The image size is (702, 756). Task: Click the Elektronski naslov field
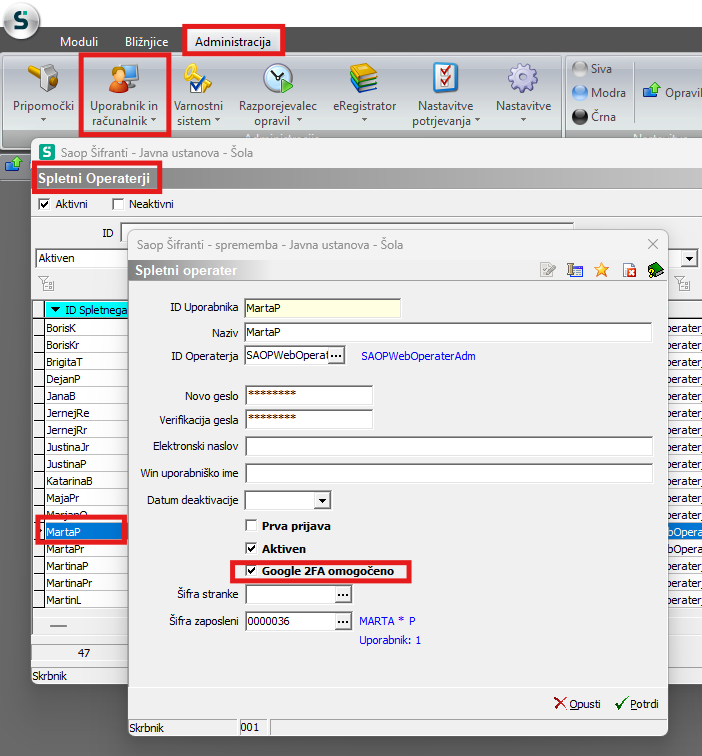coord(449,446)
